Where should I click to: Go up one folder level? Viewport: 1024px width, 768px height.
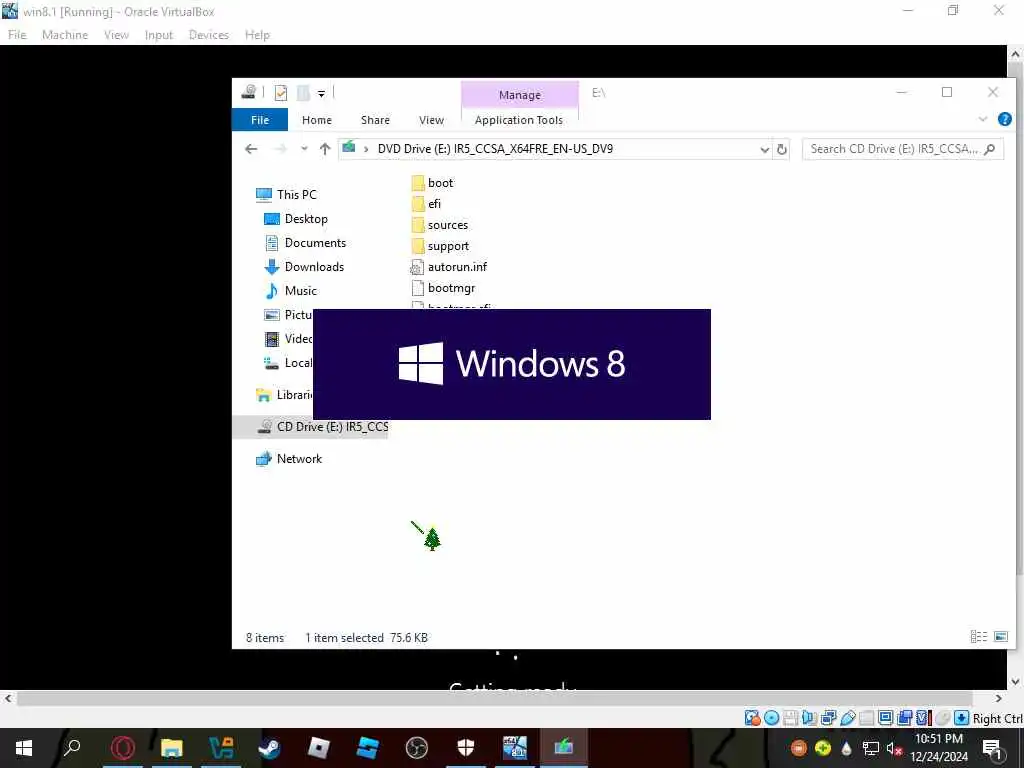point(325,149)
